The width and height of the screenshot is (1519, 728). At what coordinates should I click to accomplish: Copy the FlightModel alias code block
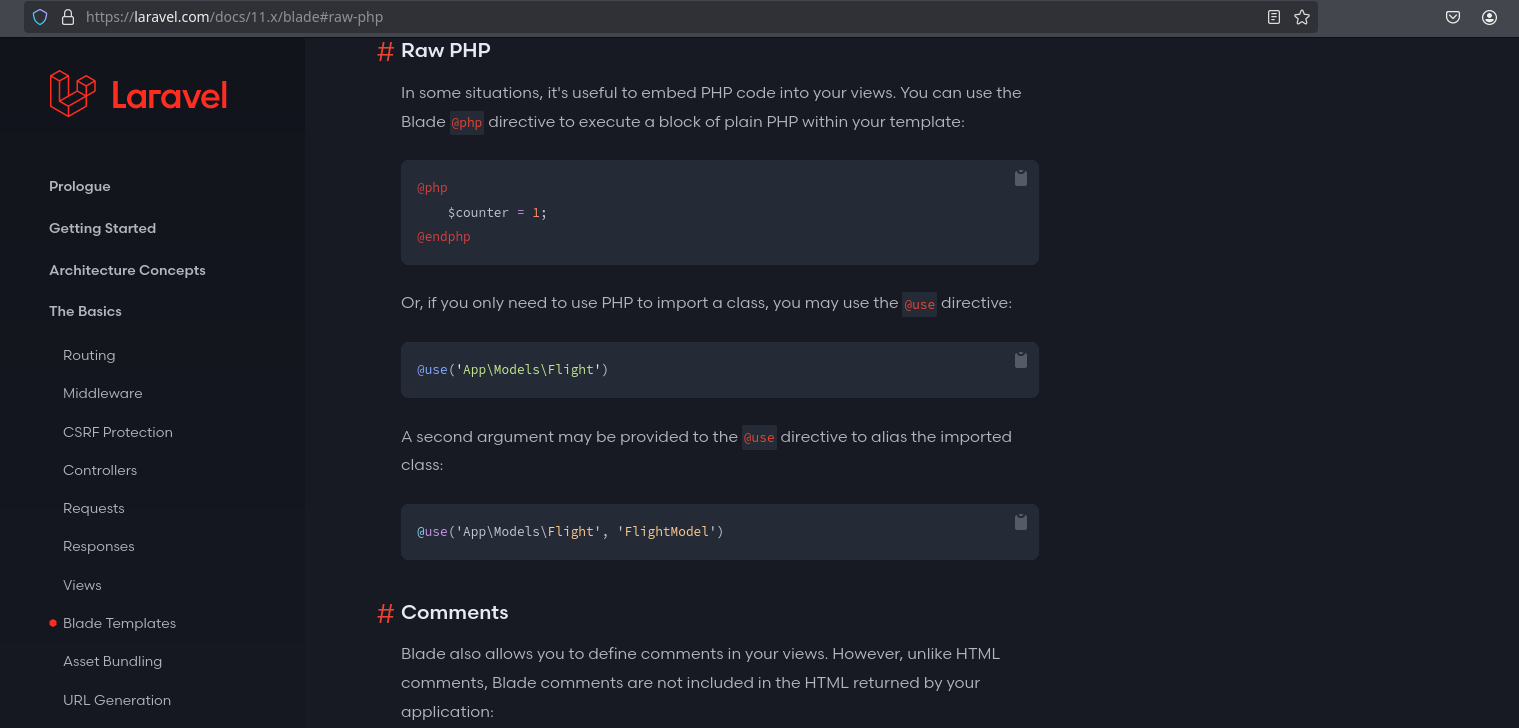coord(1021,522)
